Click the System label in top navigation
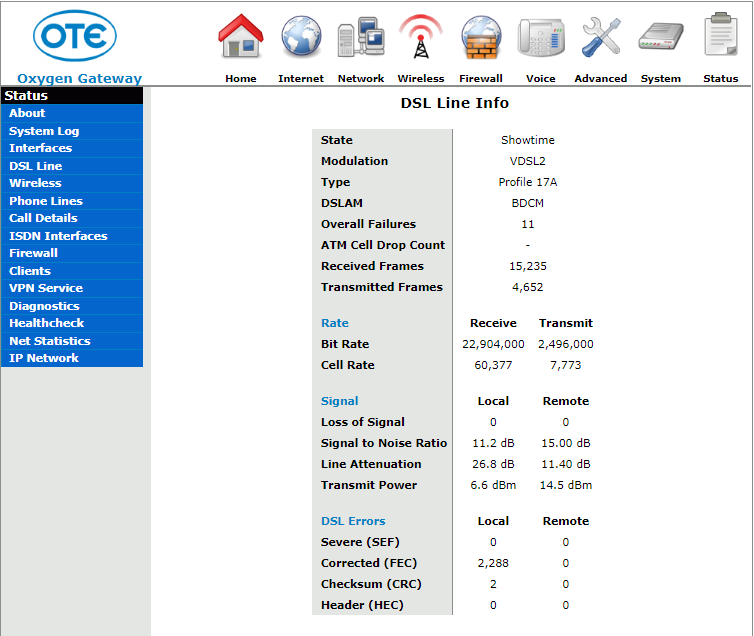The height and width of the screenshot is (636, 754). pyautogui.click(x=661, y=78)
